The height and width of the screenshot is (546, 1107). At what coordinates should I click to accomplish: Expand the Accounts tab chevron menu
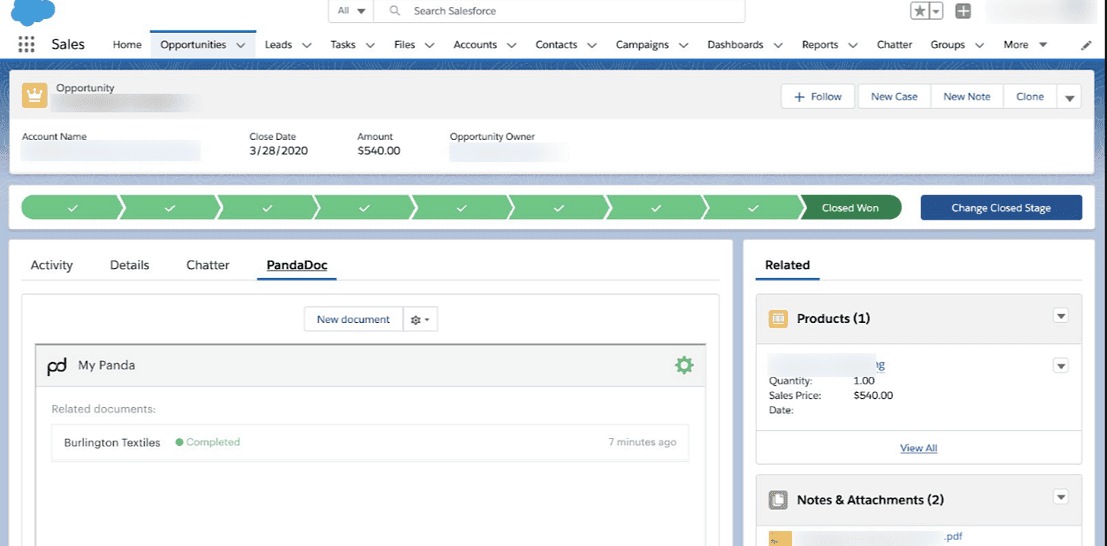pos(511,44)
